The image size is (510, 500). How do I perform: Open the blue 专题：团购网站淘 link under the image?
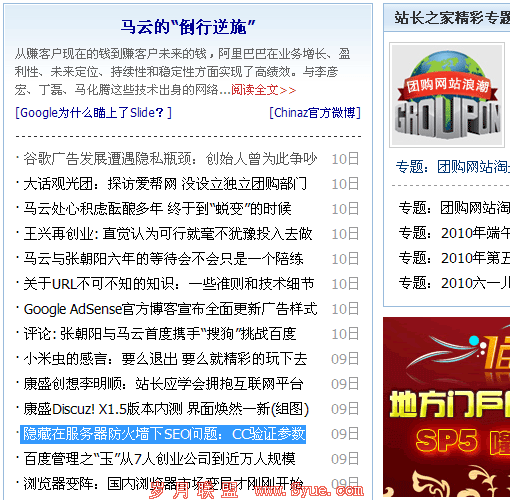pyautogui.click(x=453, y=167)
